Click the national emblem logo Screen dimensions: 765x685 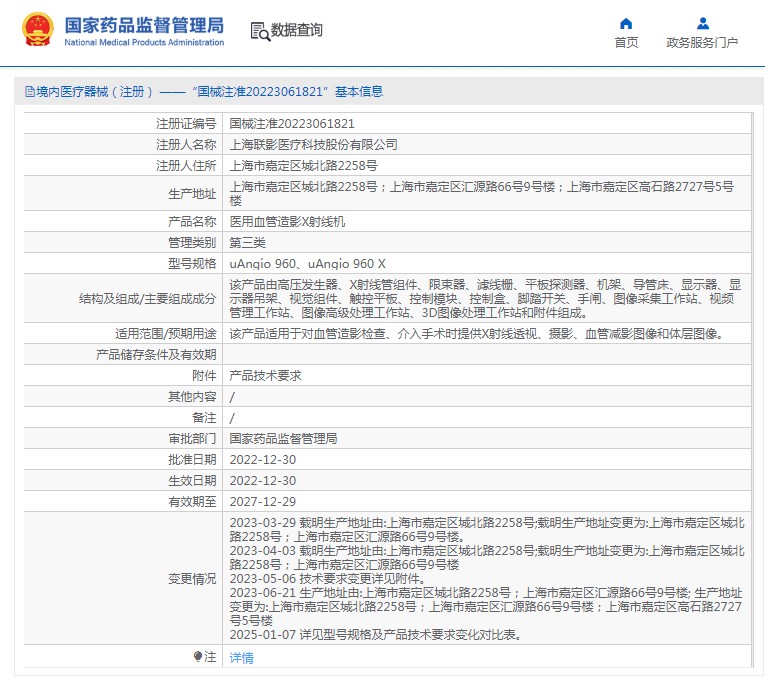pos(38,31)
